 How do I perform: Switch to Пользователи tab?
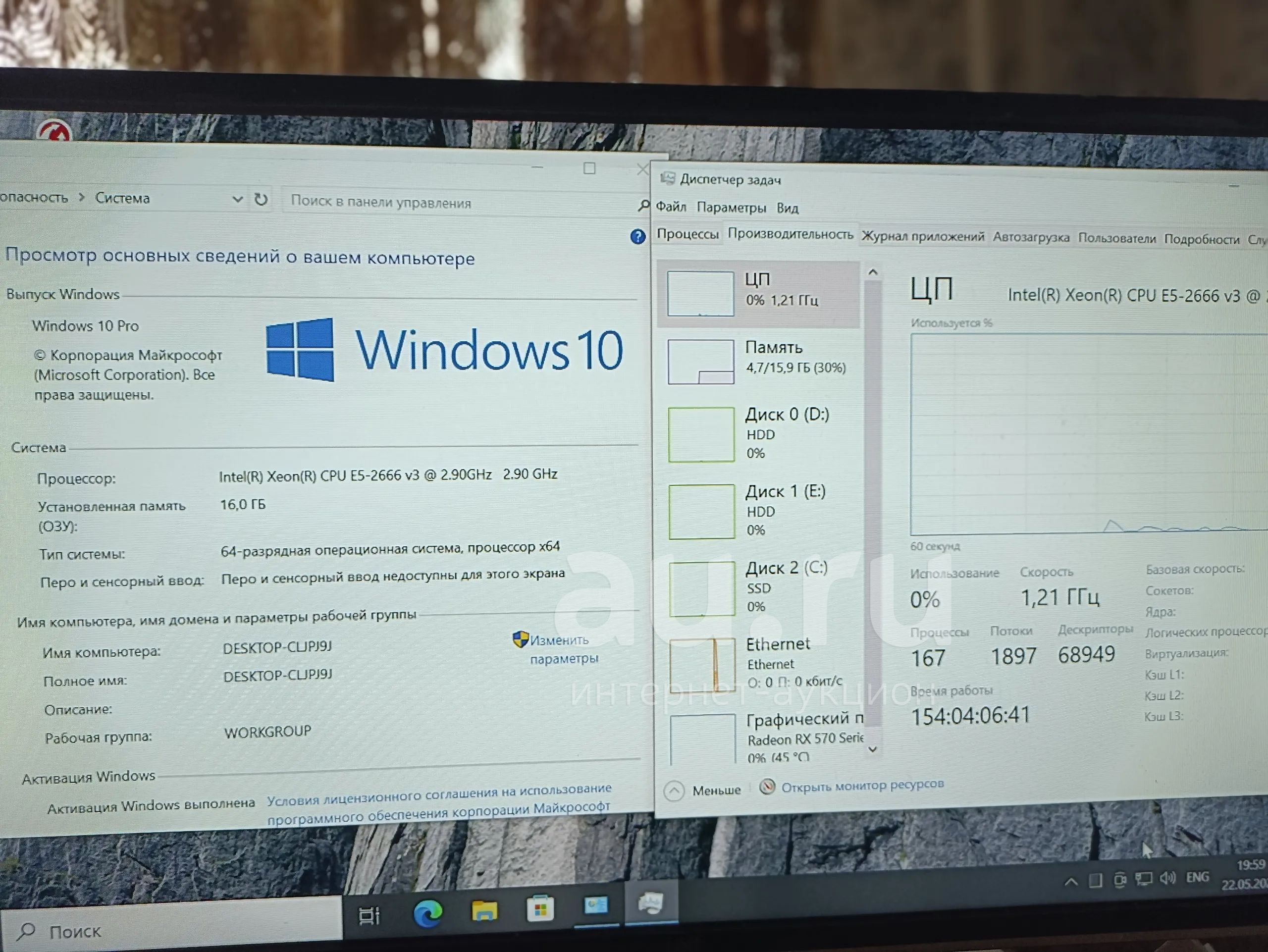[x=1116, y=238]
